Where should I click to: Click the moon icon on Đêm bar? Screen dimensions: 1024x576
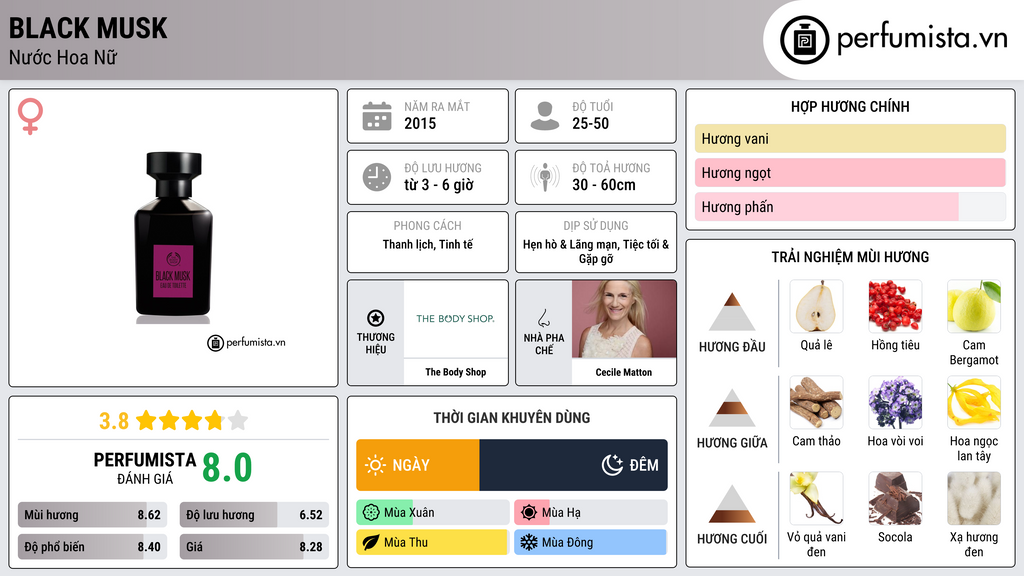612,465
